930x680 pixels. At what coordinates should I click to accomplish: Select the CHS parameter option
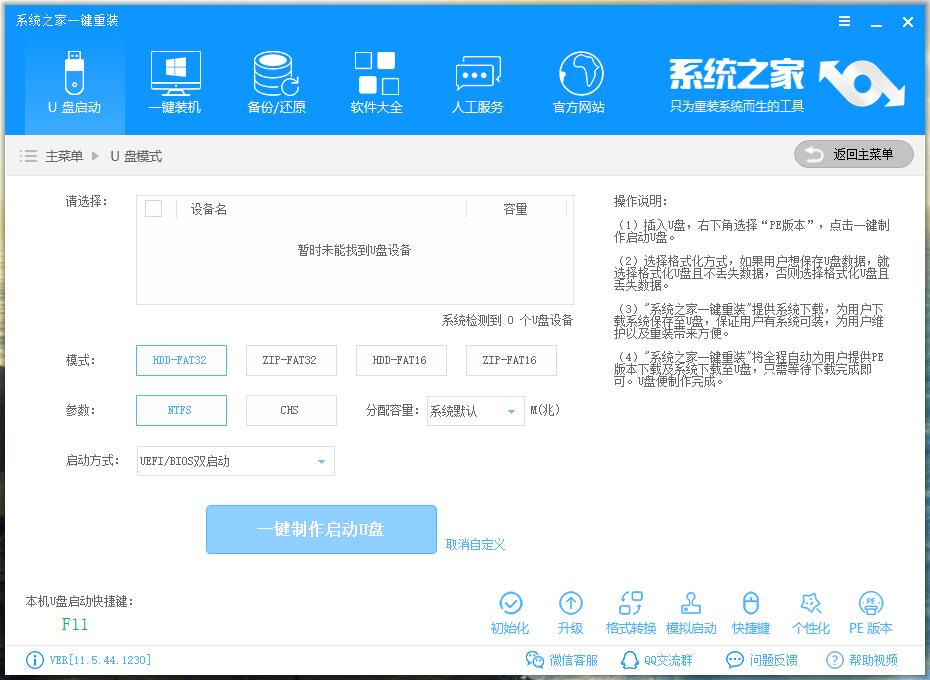tap(291, 410)
